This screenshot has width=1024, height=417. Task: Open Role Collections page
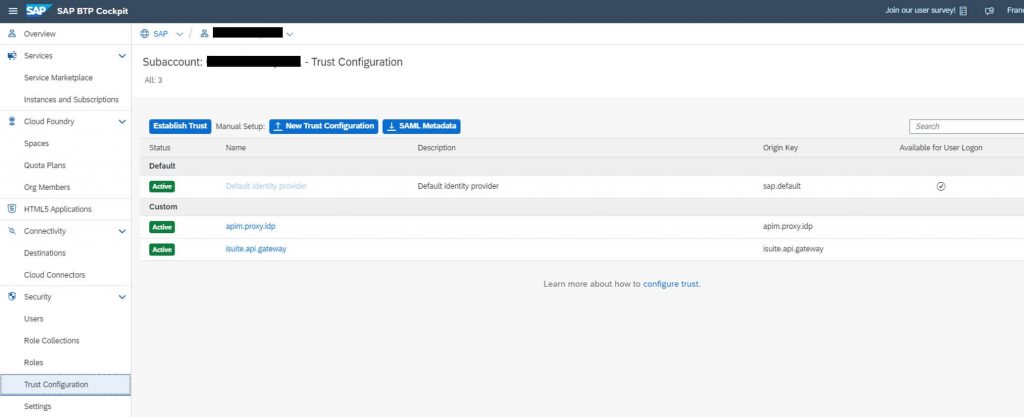click(52, 341)
